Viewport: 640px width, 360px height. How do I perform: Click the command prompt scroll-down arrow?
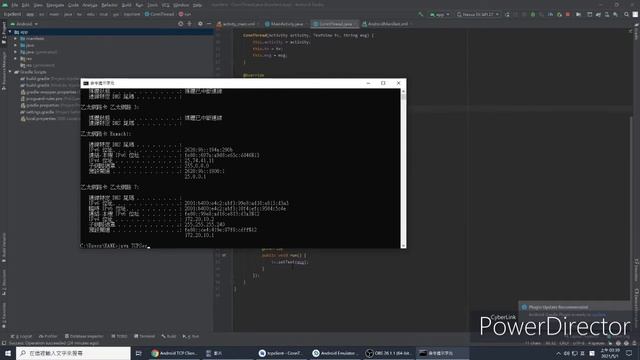point(403,245)
